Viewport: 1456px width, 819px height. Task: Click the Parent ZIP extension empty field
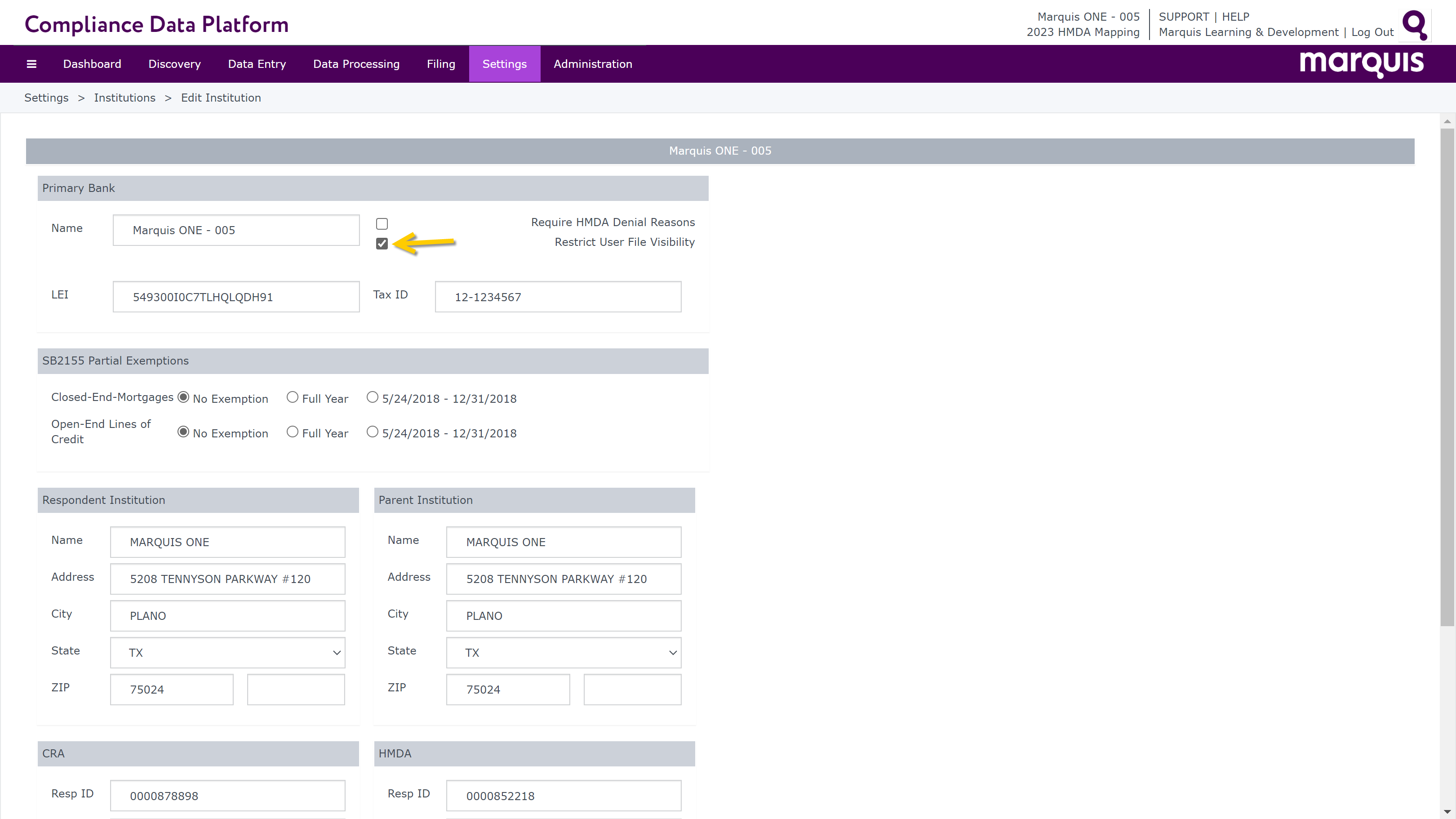click(x=632, y=690)
